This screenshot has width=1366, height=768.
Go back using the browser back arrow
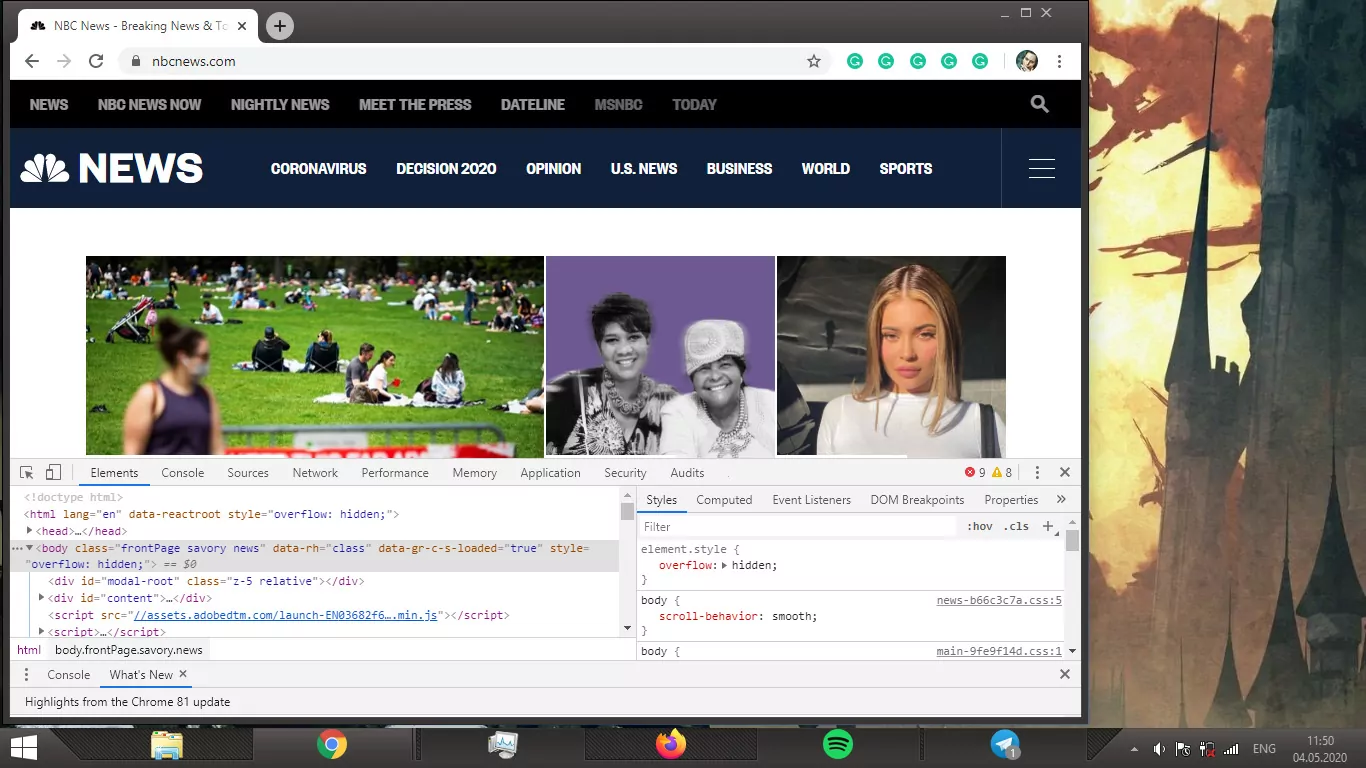click(x=32, y=61)
